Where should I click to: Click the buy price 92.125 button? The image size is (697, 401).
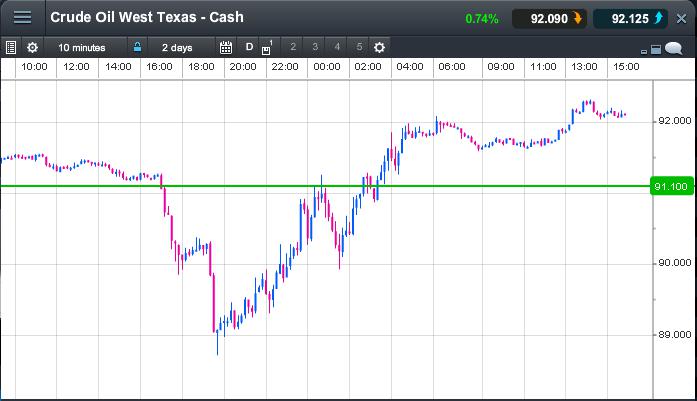(630, 18)
